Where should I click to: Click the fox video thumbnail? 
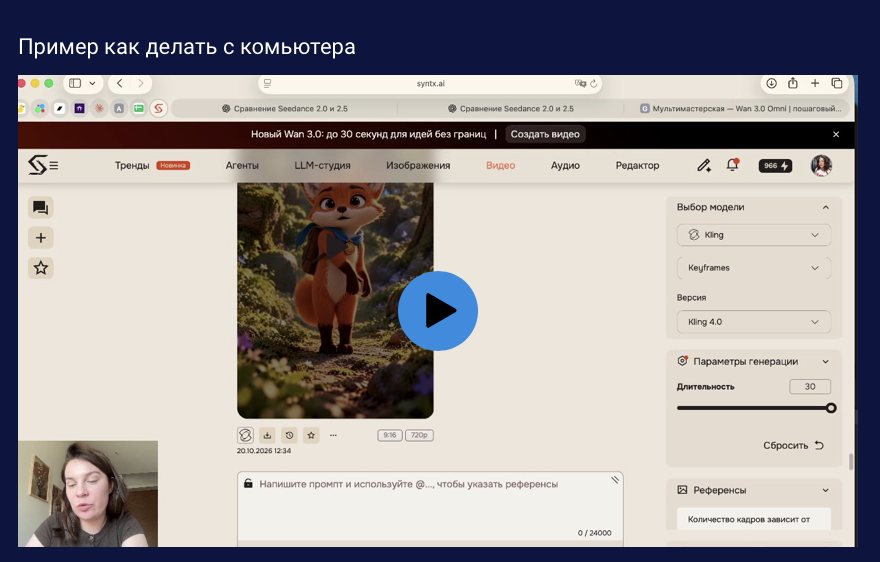click(x=335, y=300)
